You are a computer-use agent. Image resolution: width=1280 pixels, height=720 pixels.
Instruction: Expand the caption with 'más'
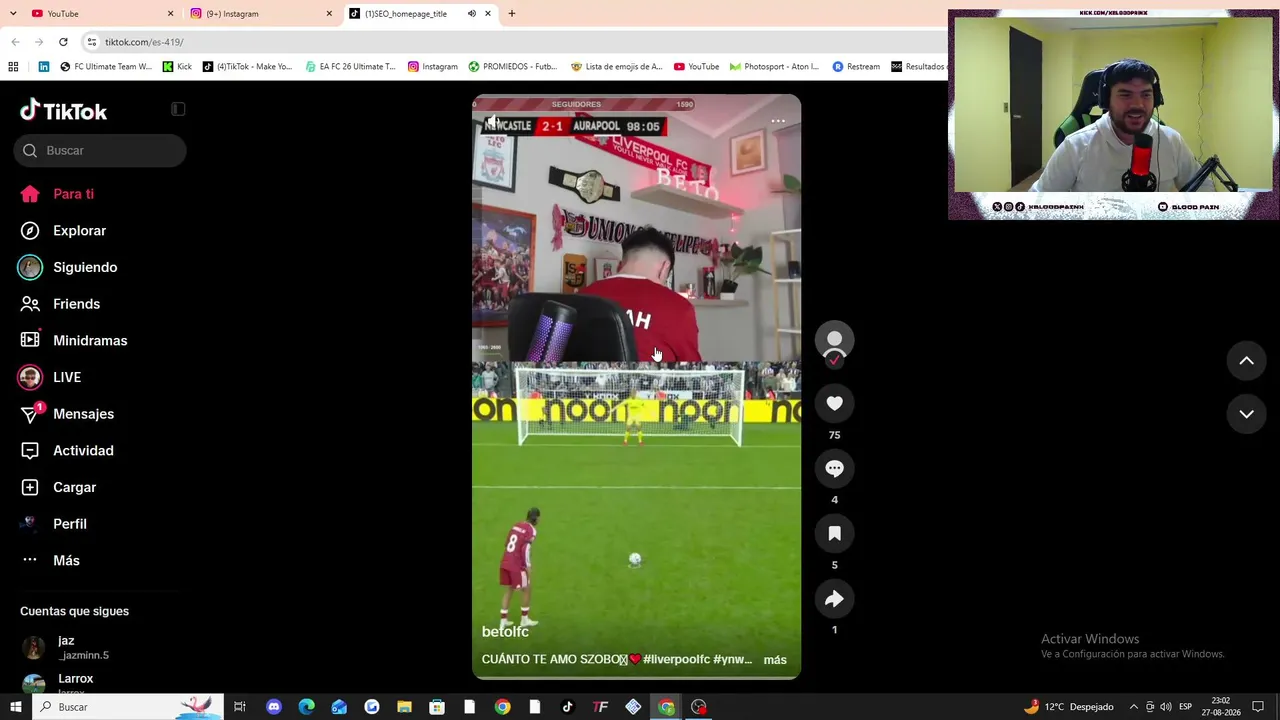click(x=775, y=660)
